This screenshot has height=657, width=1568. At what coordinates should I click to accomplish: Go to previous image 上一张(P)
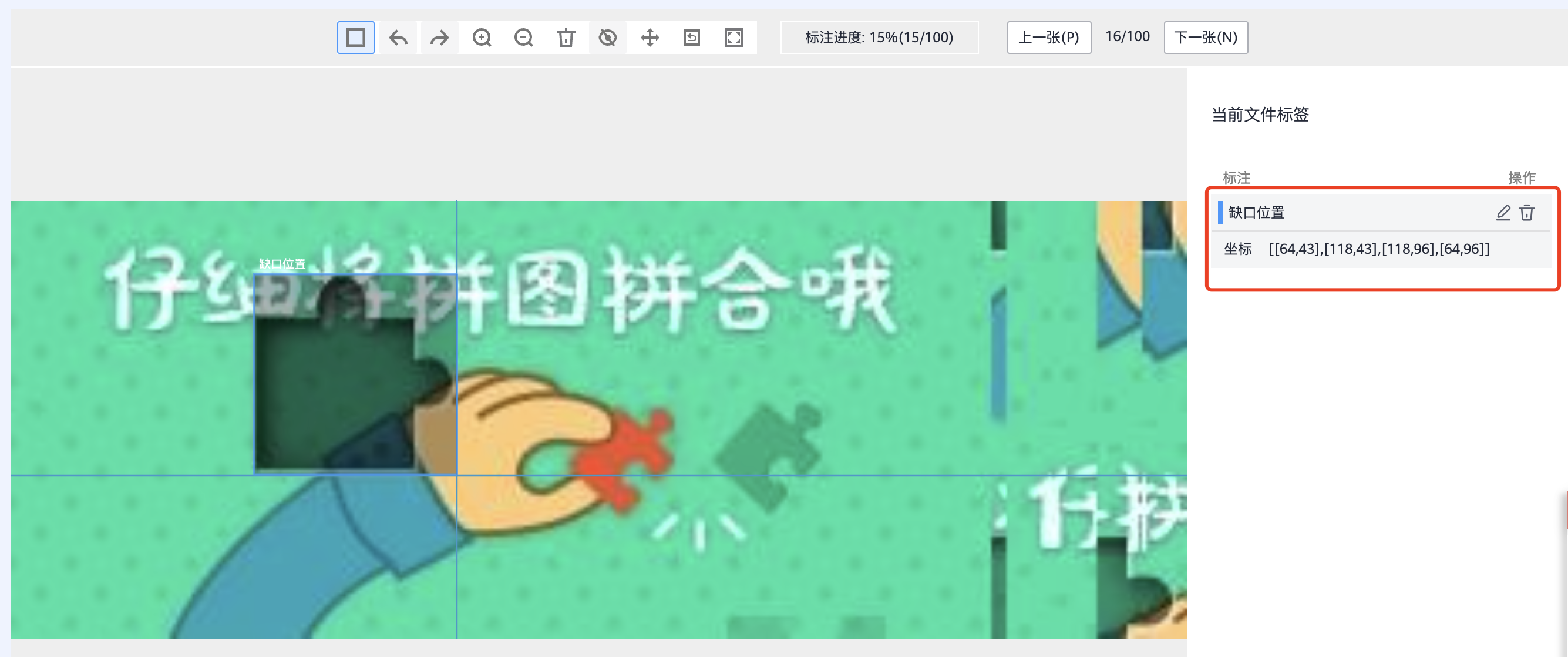(x=1048, y=38)
